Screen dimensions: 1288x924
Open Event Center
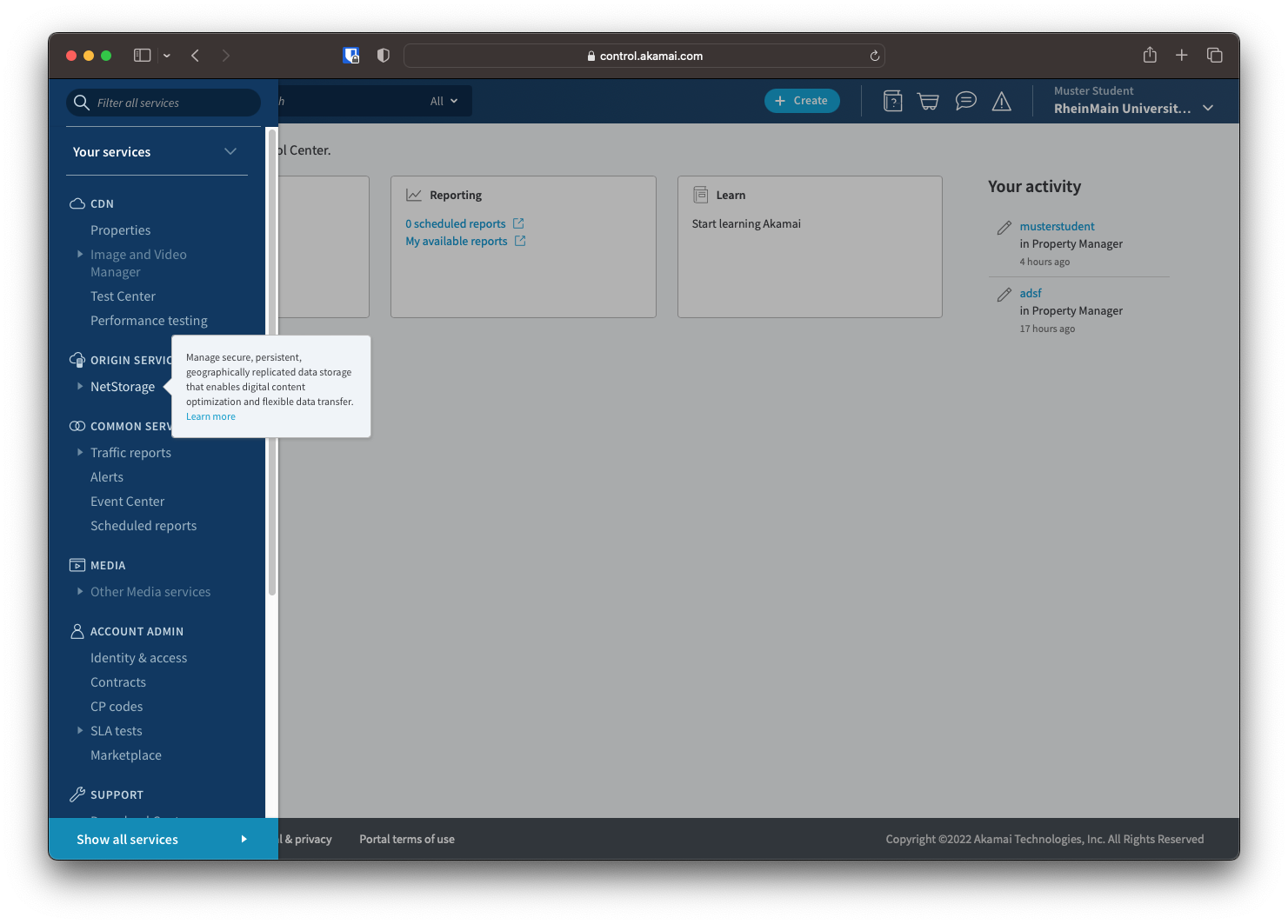pyautogui.click(x=127, y=502)
